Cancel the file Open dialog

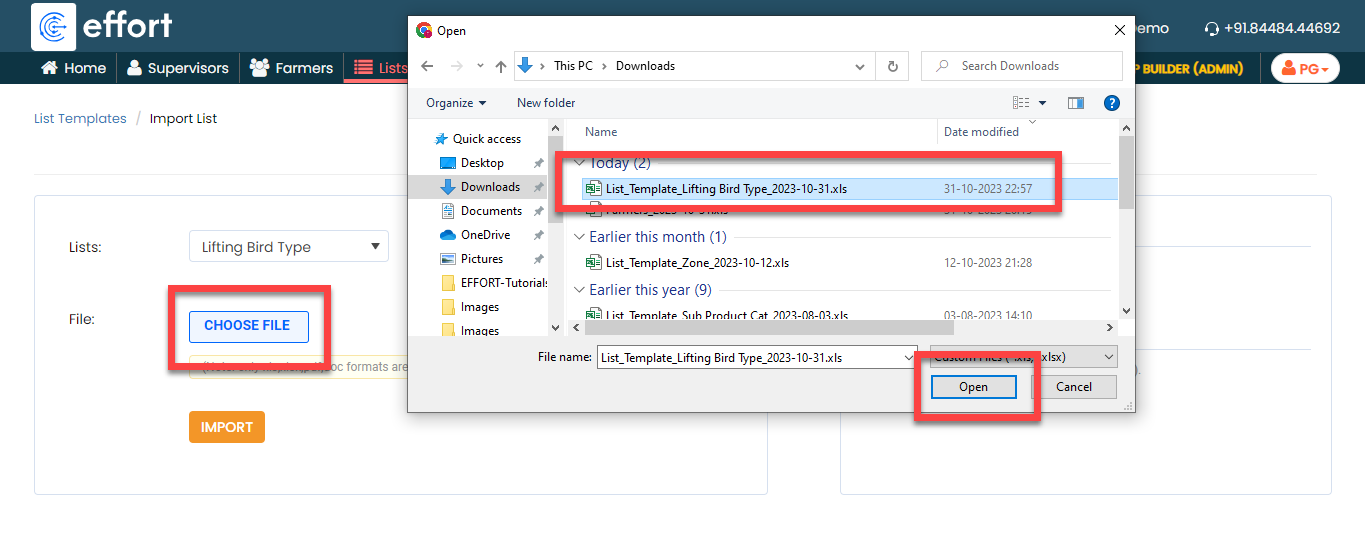(x=1073, y=387)
